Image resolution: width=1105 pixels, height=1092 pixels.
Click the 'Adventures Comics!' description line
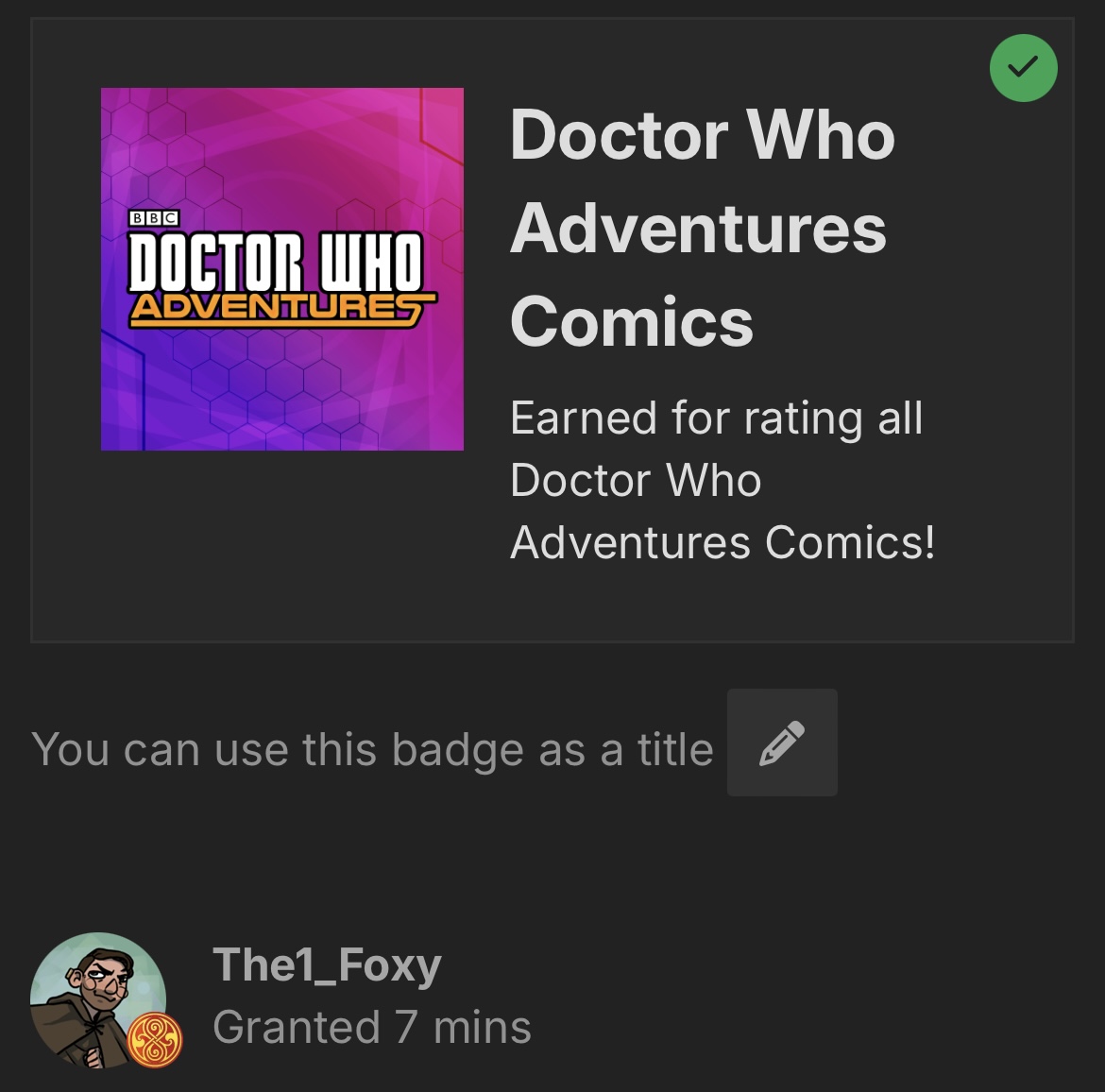tap(723, 542)
